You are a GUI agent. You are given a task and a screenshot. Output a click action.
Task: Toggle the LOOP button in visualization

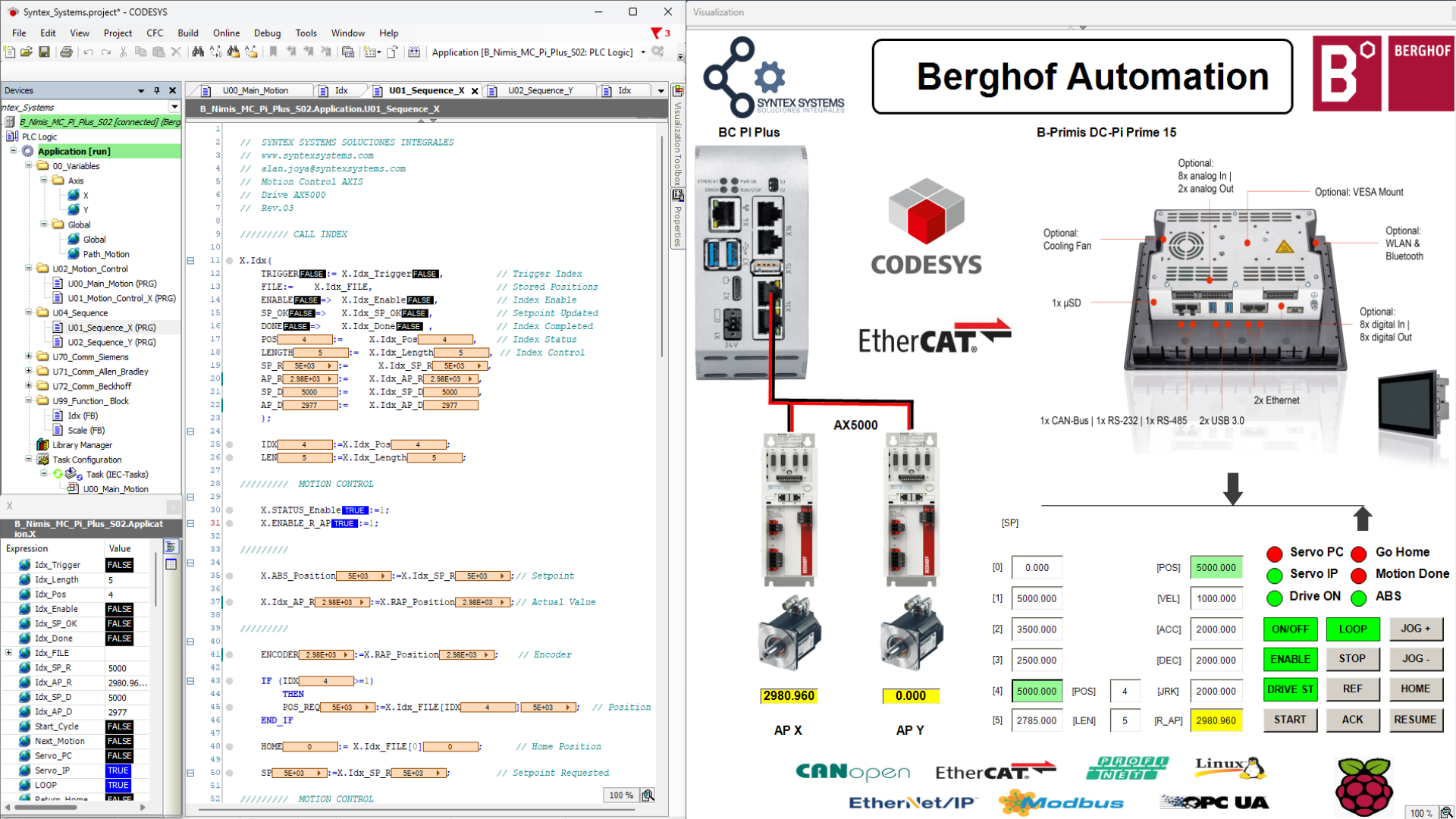point(1353,629)
